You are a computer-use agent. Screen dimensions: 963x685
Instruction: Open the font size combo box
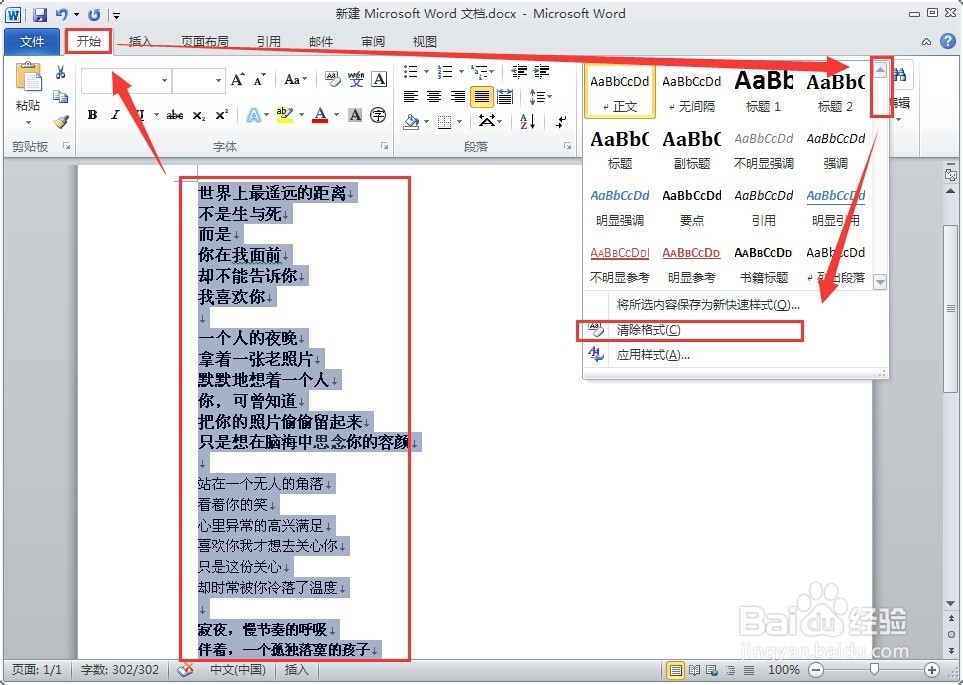tap(199, 81)
